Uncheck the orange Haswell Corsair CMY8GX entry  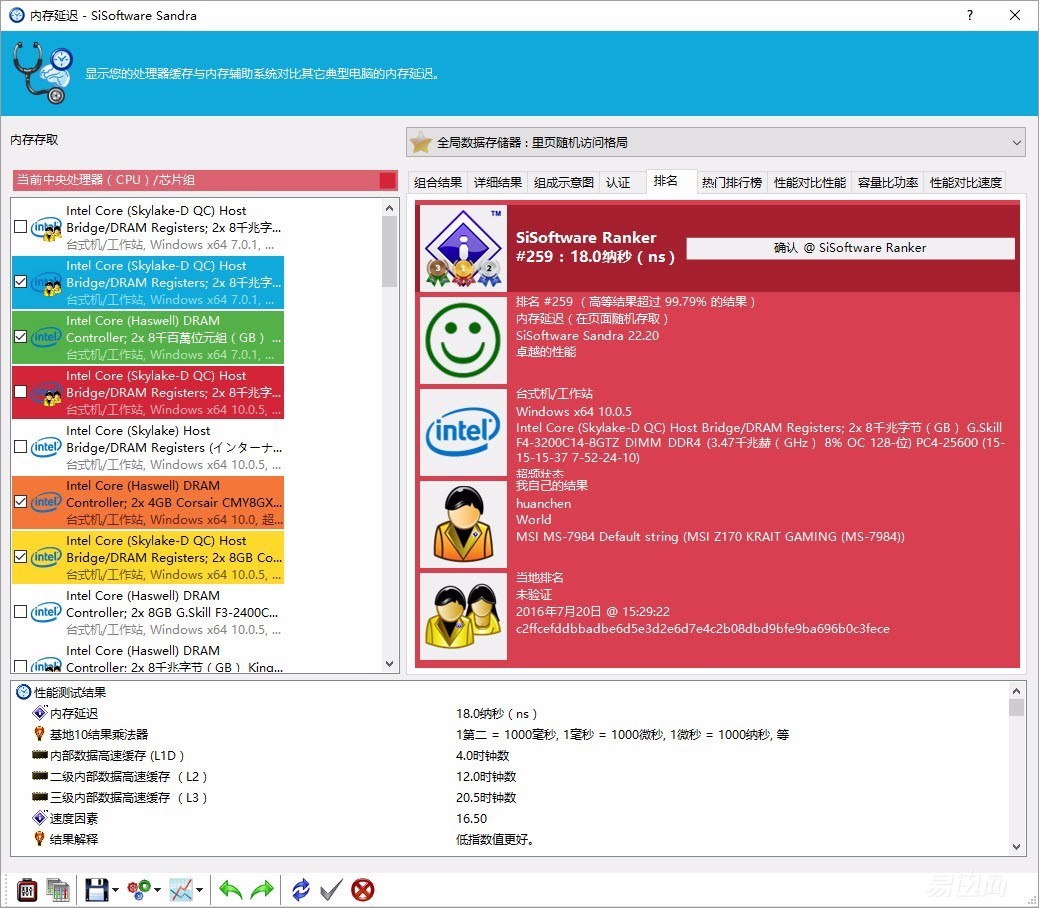21,502
